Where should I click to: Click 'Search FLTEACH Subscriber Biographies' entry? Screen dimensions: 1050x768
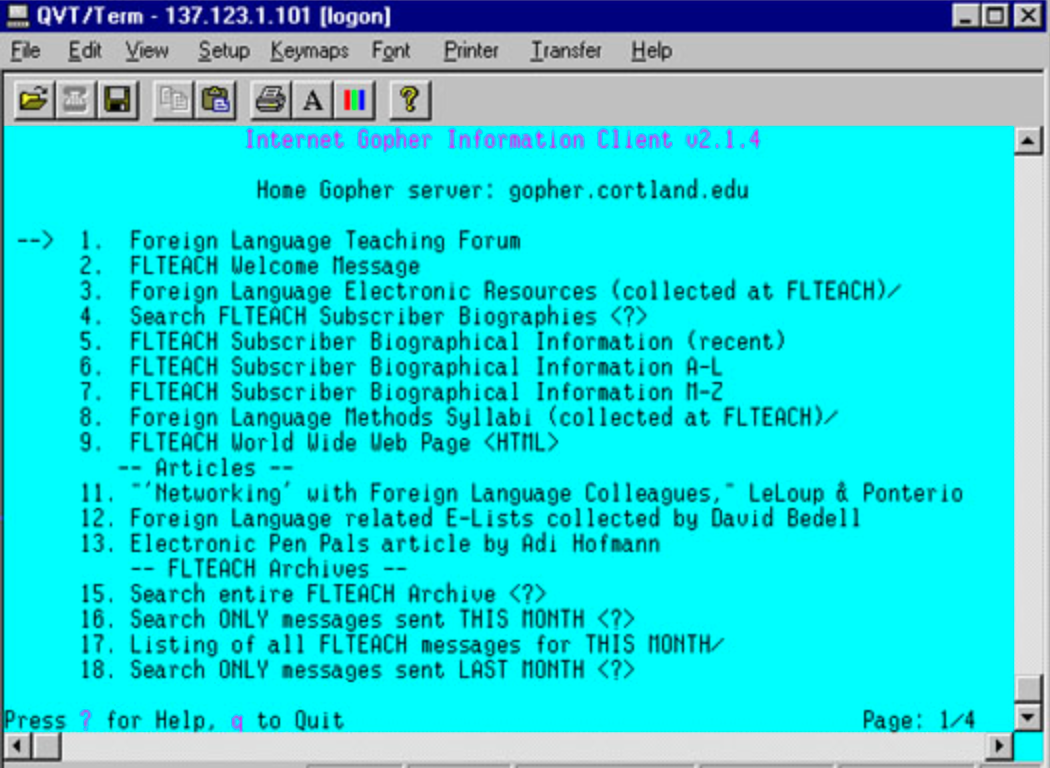(388, 316)
